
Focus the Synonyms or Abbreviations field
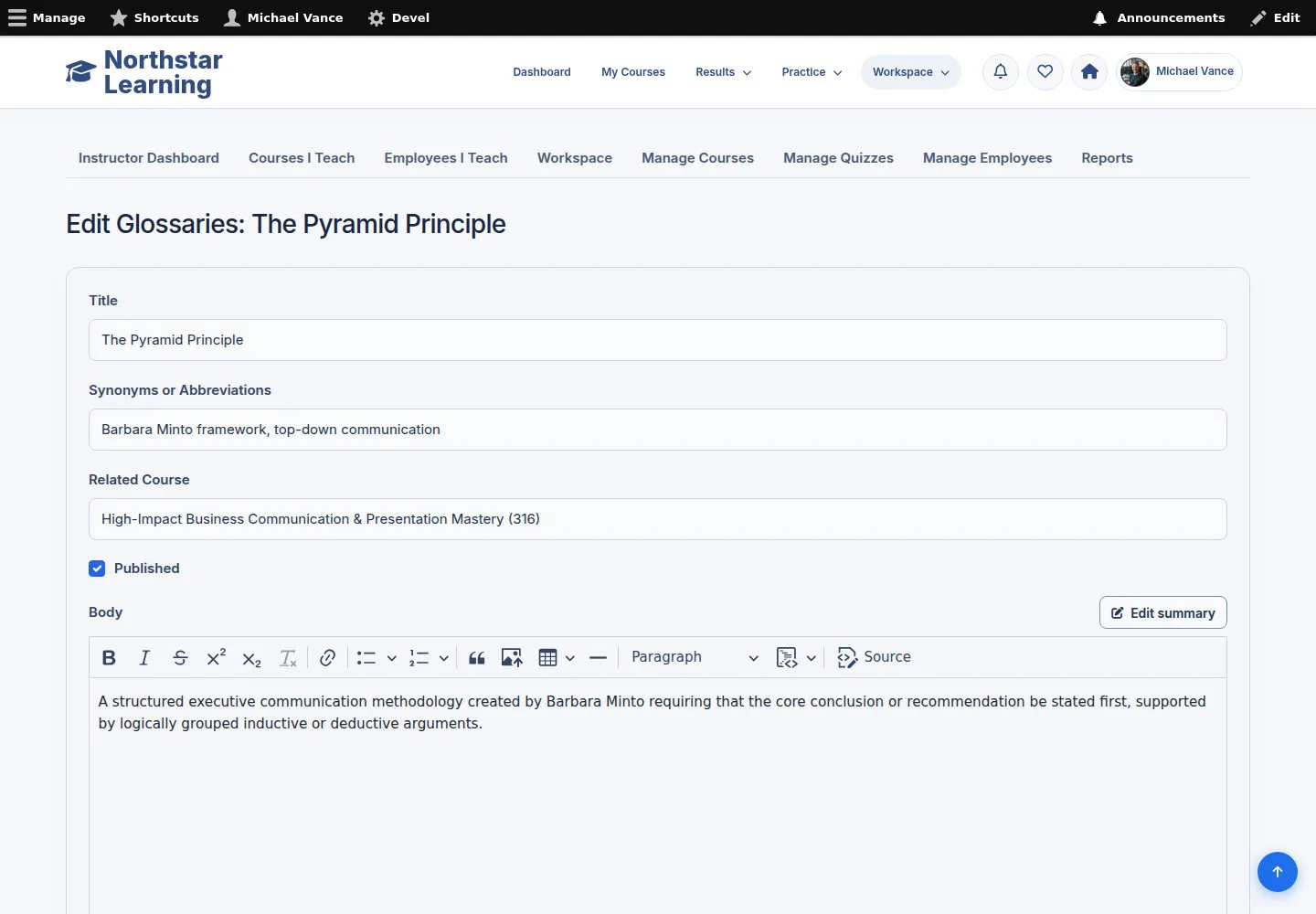pos(658,430)
